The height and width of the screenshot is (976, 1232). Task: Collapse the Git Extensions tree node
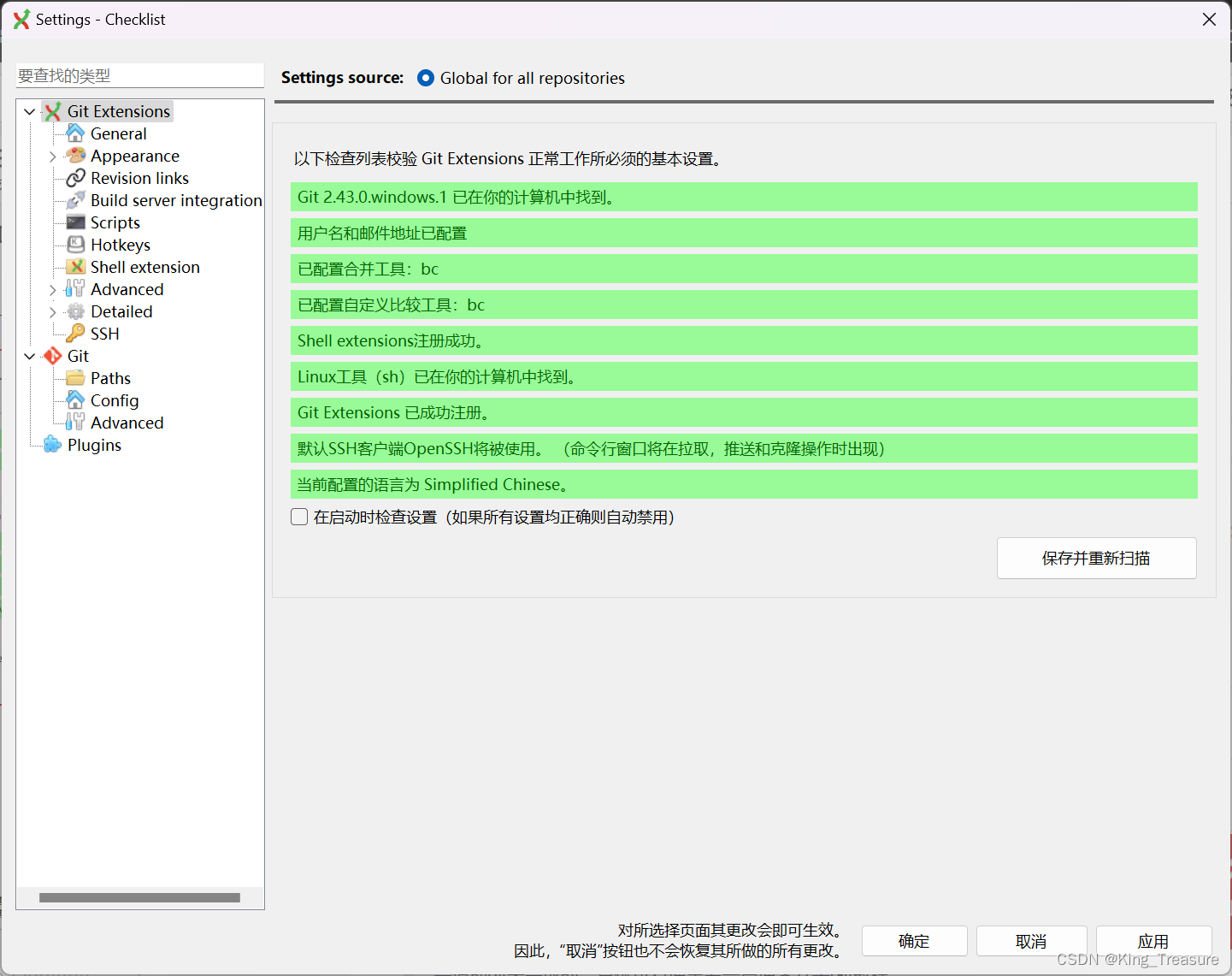click(30, 111)
